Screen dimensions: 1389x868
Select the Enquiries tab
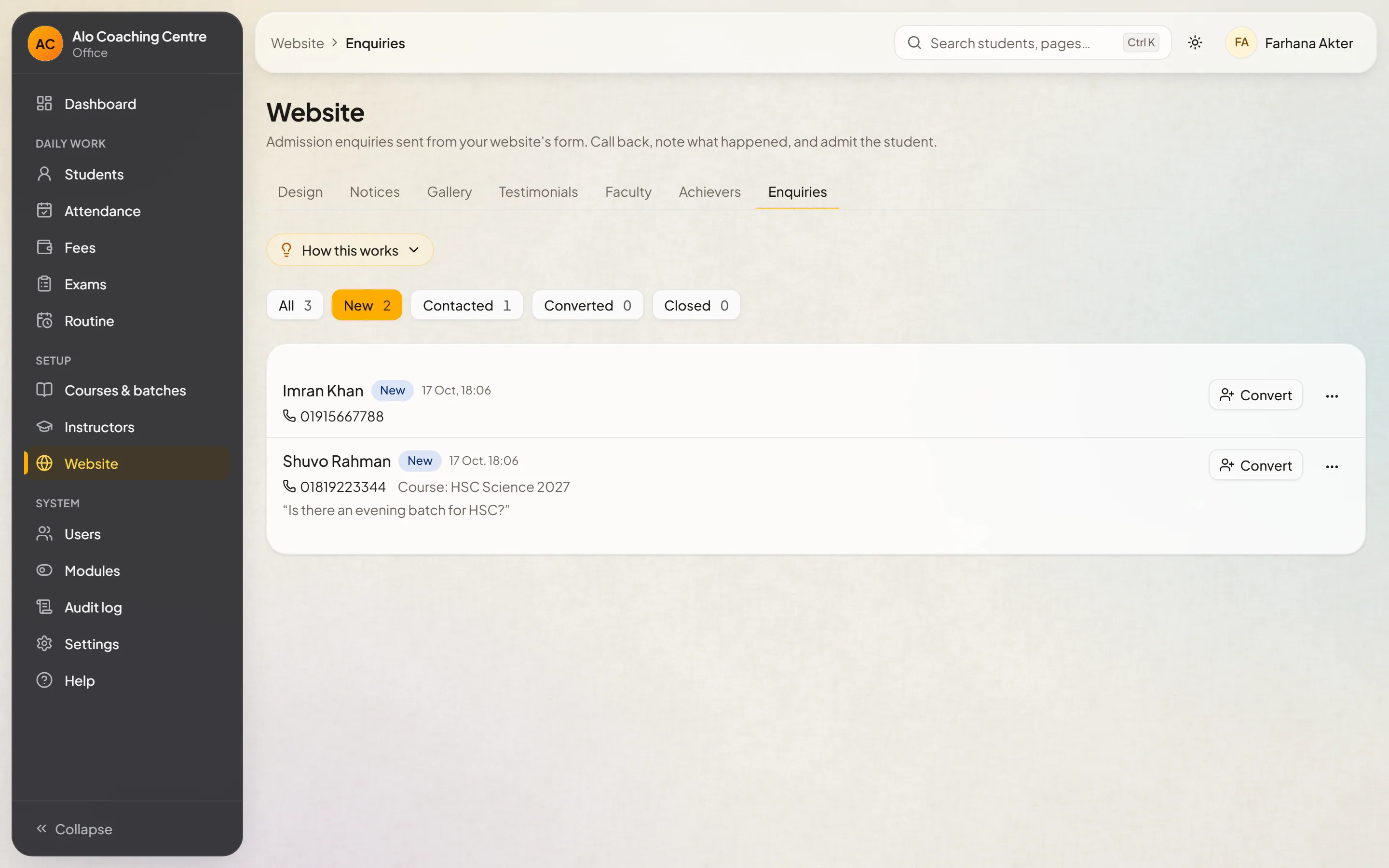tap(797, 192)
